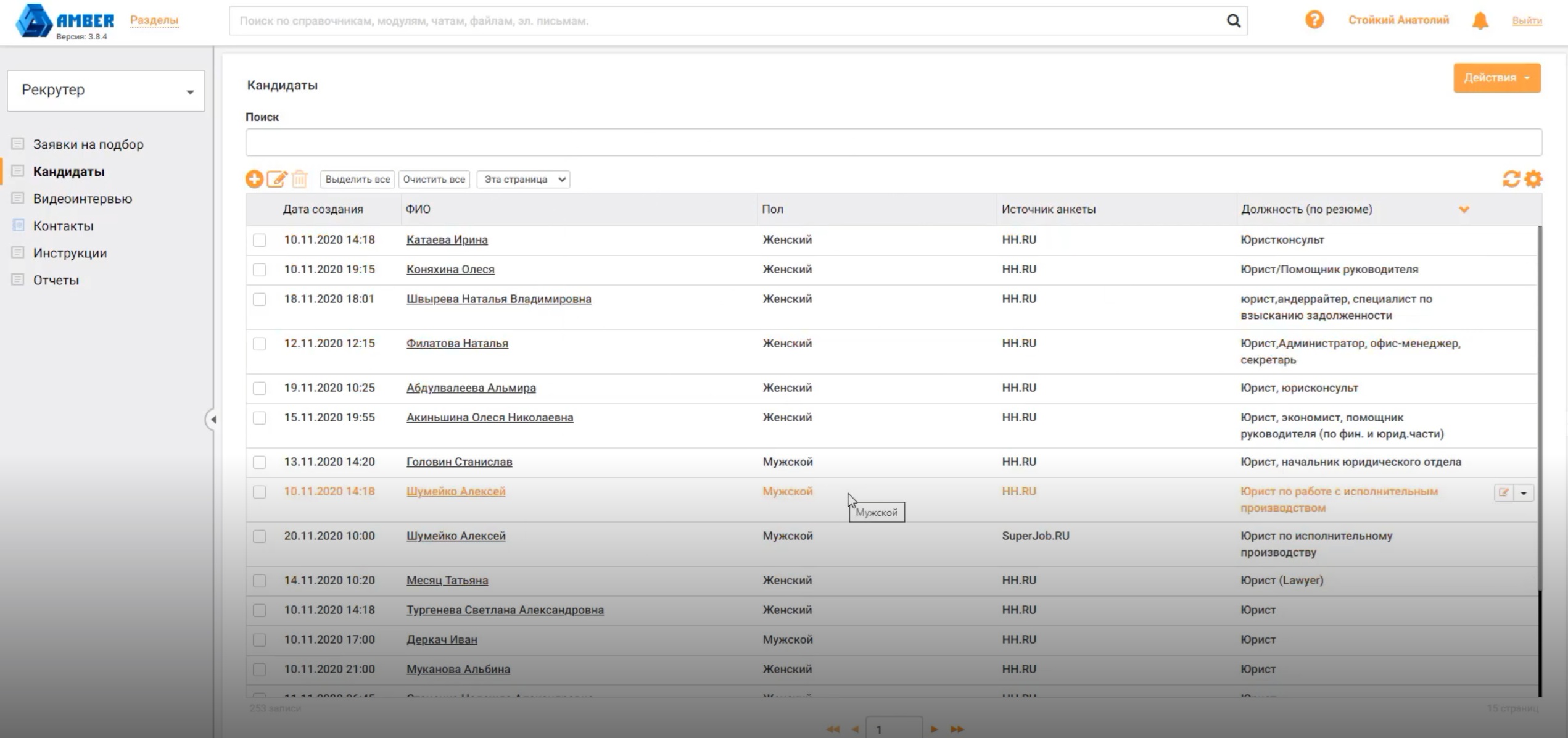Check the box for Коняхина Олеся
The width and height of the screenshot is (1568, 738).
(x=259, y=270)
